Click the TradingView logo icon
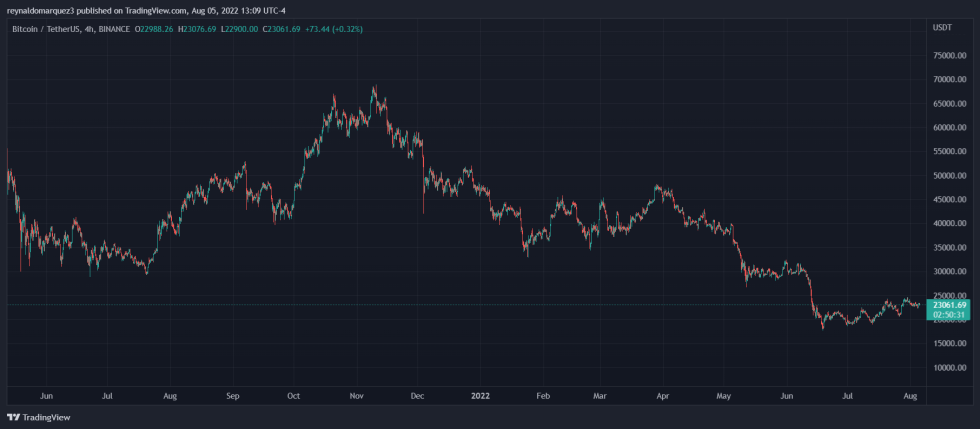980x429 pixels. tap(13, 417)
